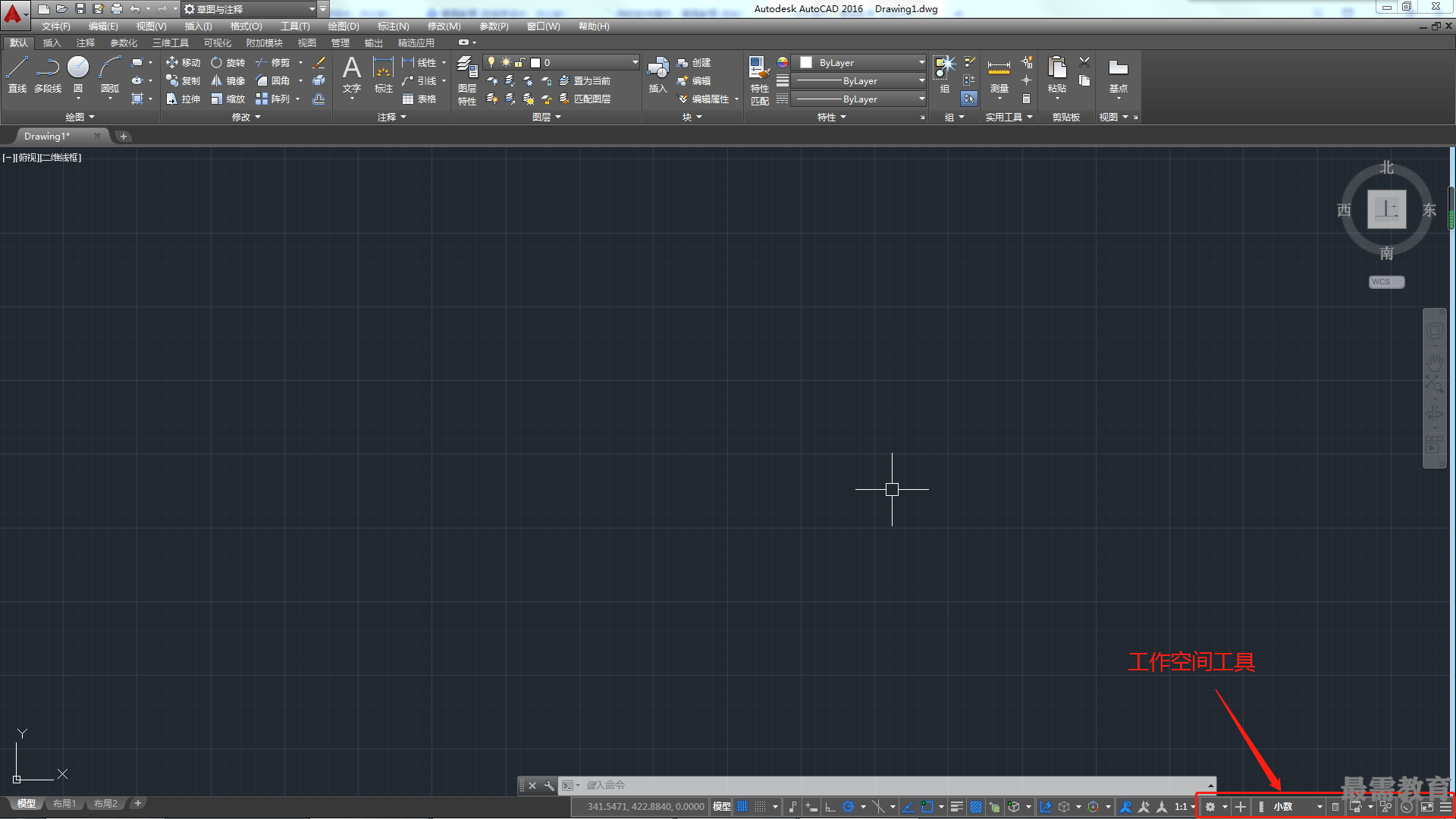Click Match Properties (特性匹配)
The image size is (1456, 819).
point(760,80)
